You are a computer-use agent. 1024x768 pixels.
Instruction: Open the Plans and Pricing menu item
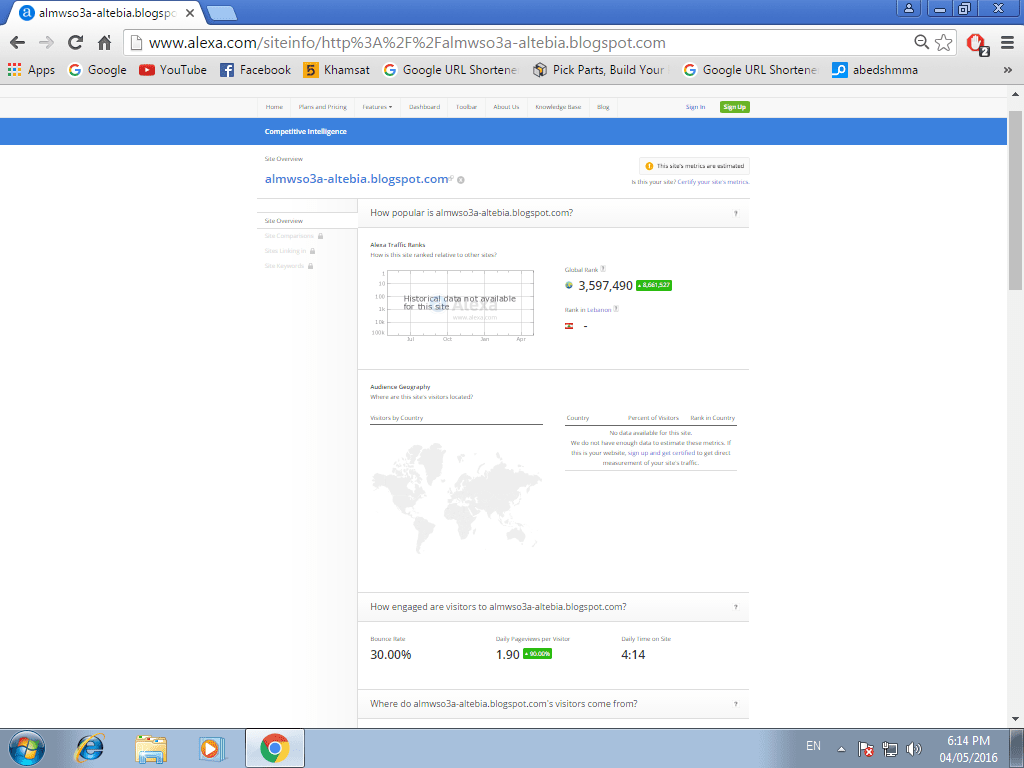[x=322, y=107]
